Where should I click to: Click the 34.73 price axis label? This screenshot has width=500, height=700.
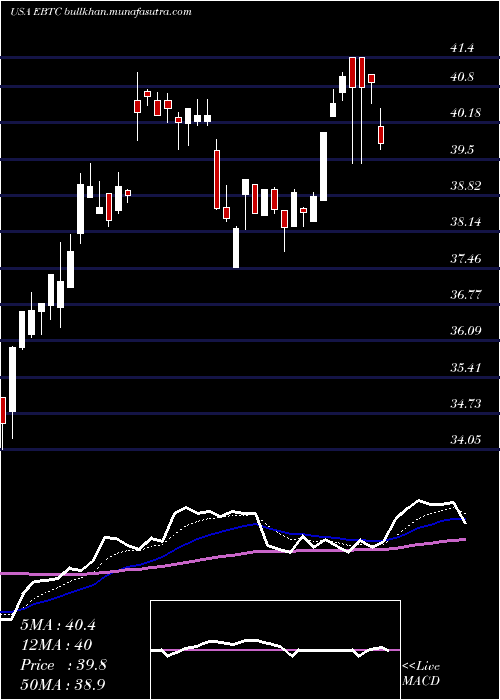(x=466, y=404)
